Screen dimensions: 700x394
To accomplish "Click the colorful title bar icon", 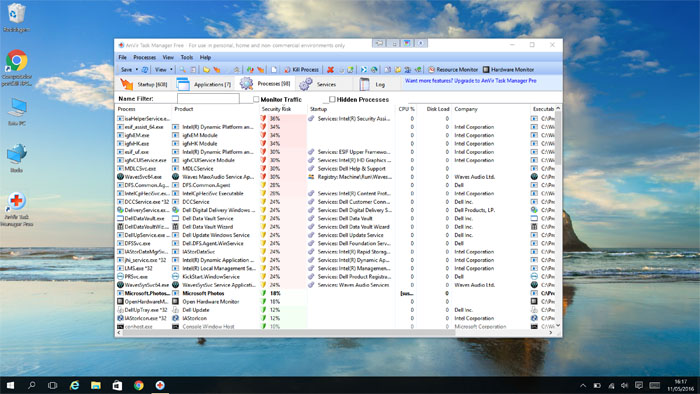I will click(407, 43).
